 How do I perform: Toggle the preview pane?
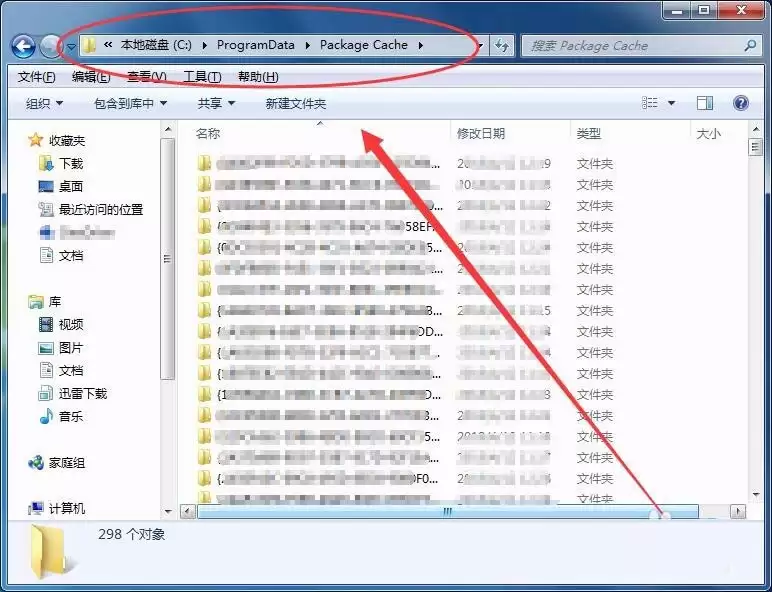coord(705,103)
